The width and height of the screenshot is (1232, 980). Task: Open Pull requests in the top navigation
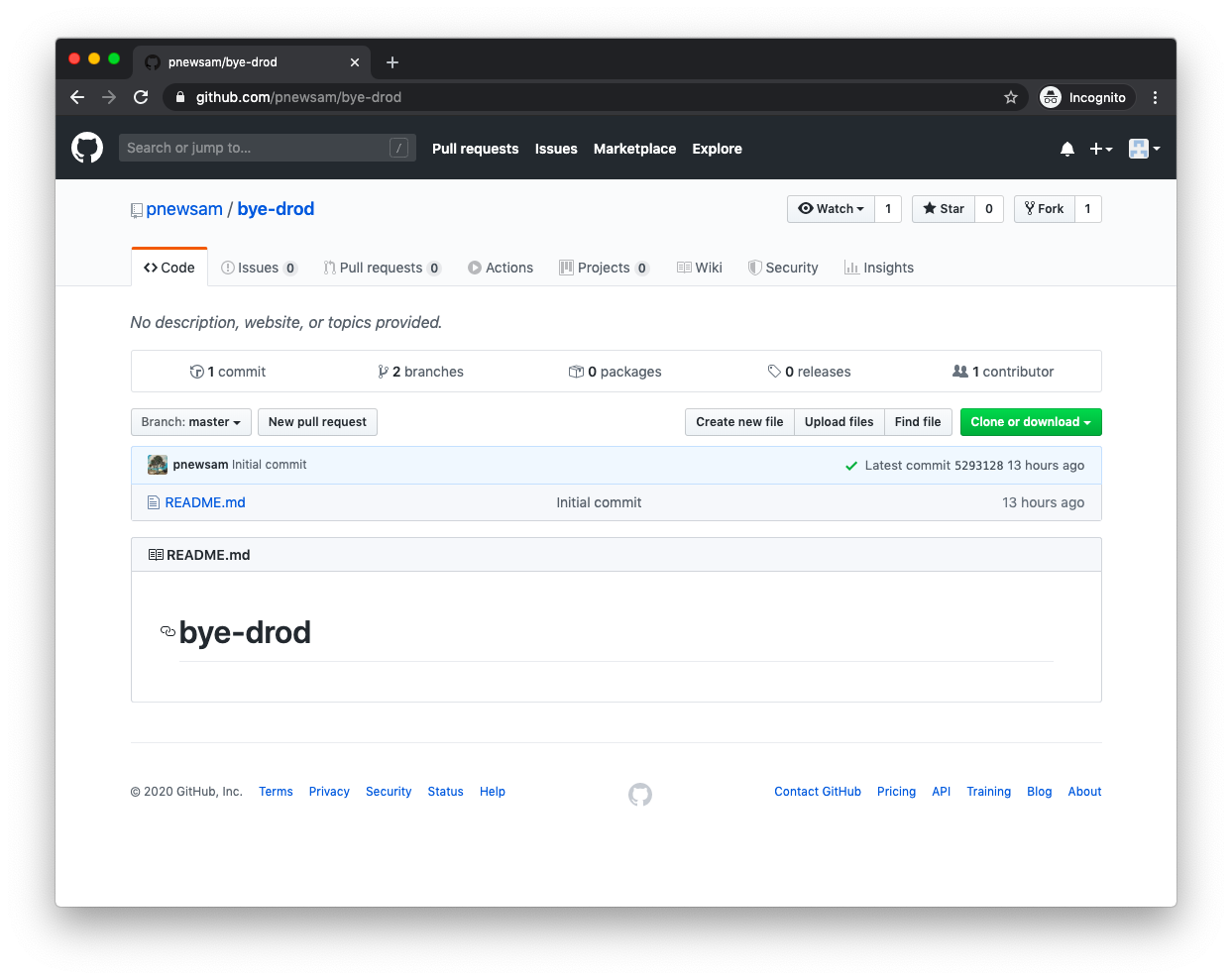(x=476, y=149)
